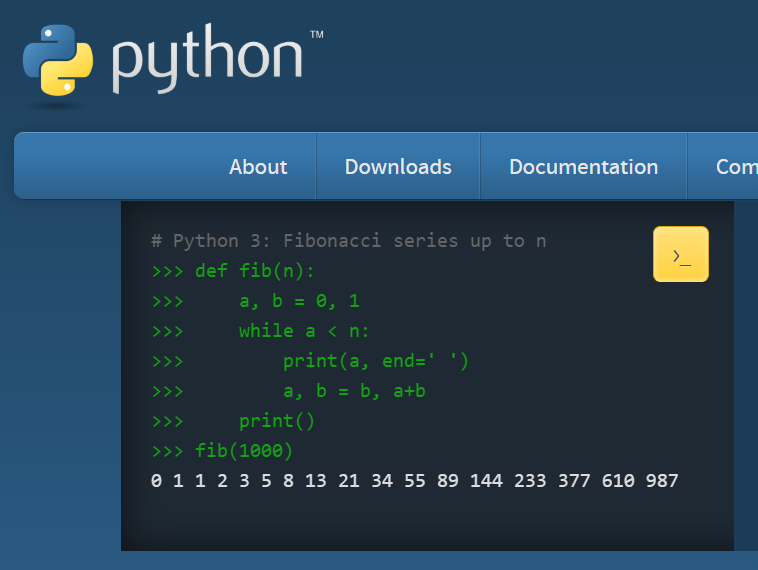Click the 'a, b = 0, 1' line

pyautogui.click(x=298, y=301)
